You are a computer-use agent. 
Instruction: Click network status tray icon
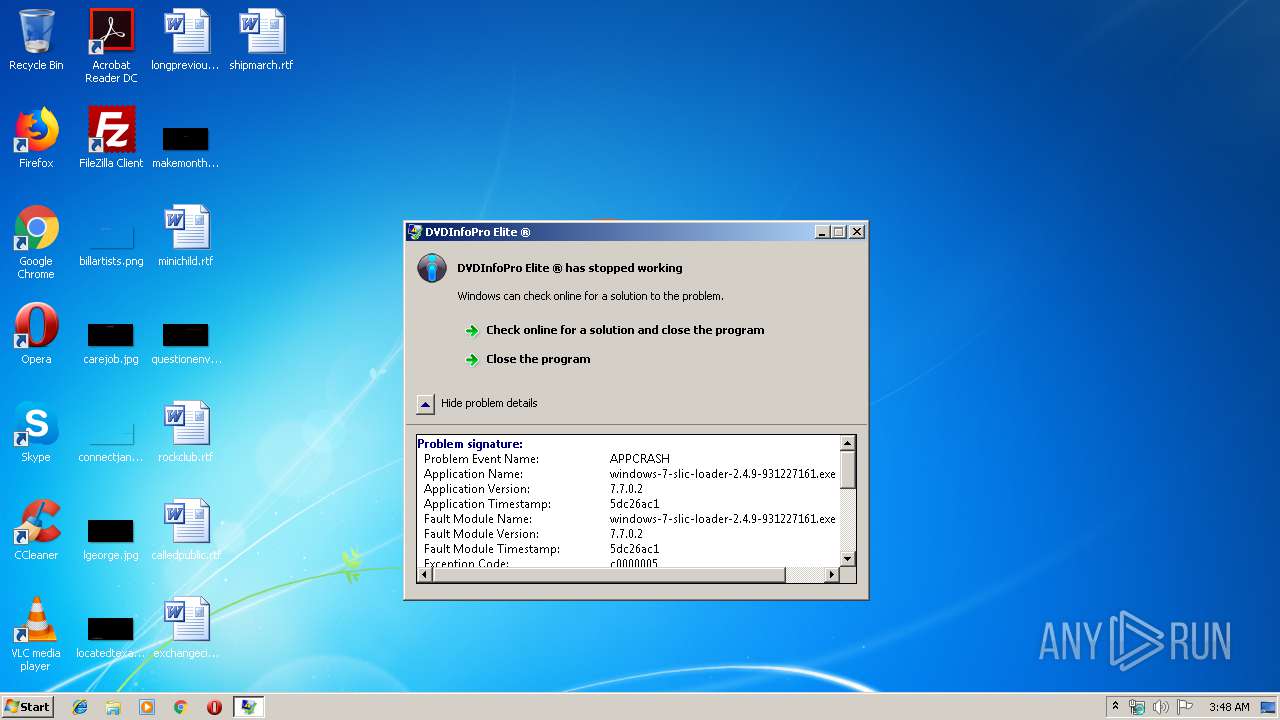tap(1137, 707)
